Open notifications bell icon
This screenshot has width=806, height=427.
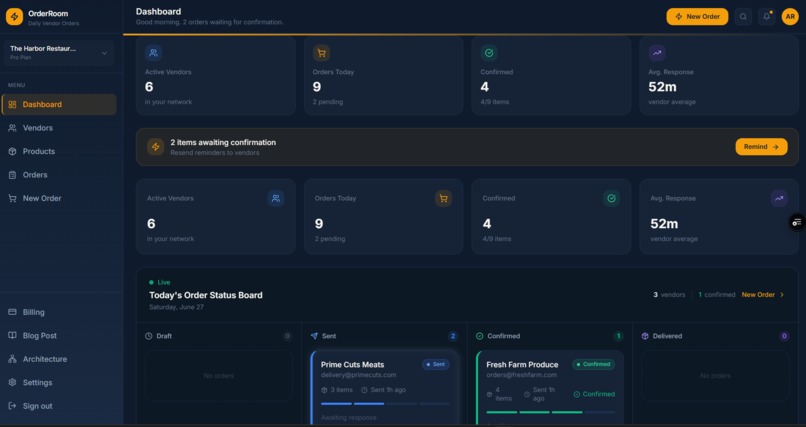[766, 16]
